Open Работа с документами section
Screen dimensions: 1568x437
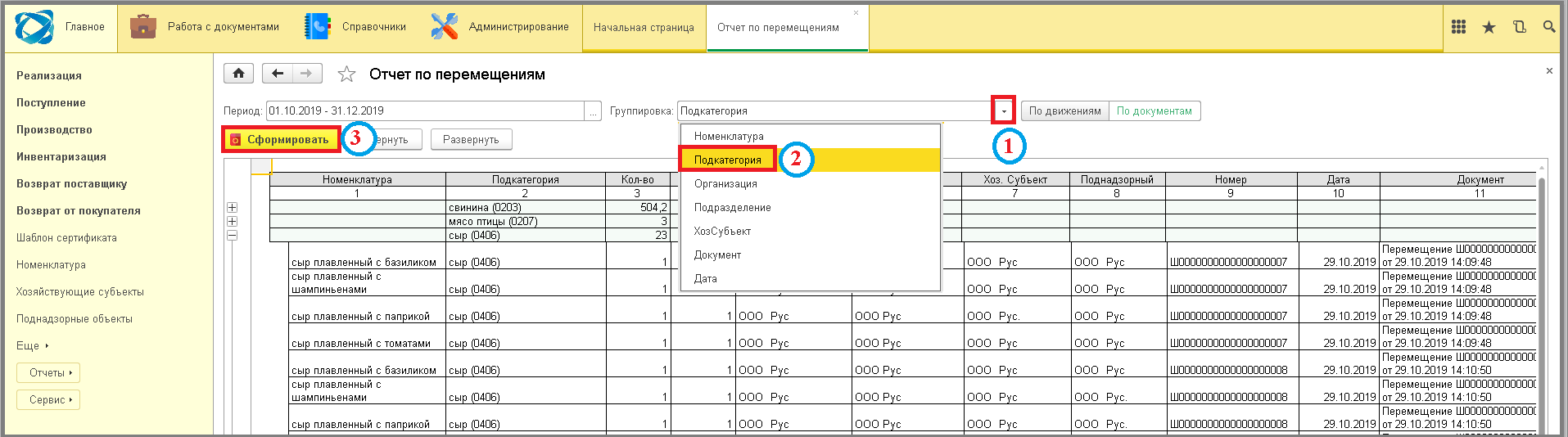(x=205, y=27)
